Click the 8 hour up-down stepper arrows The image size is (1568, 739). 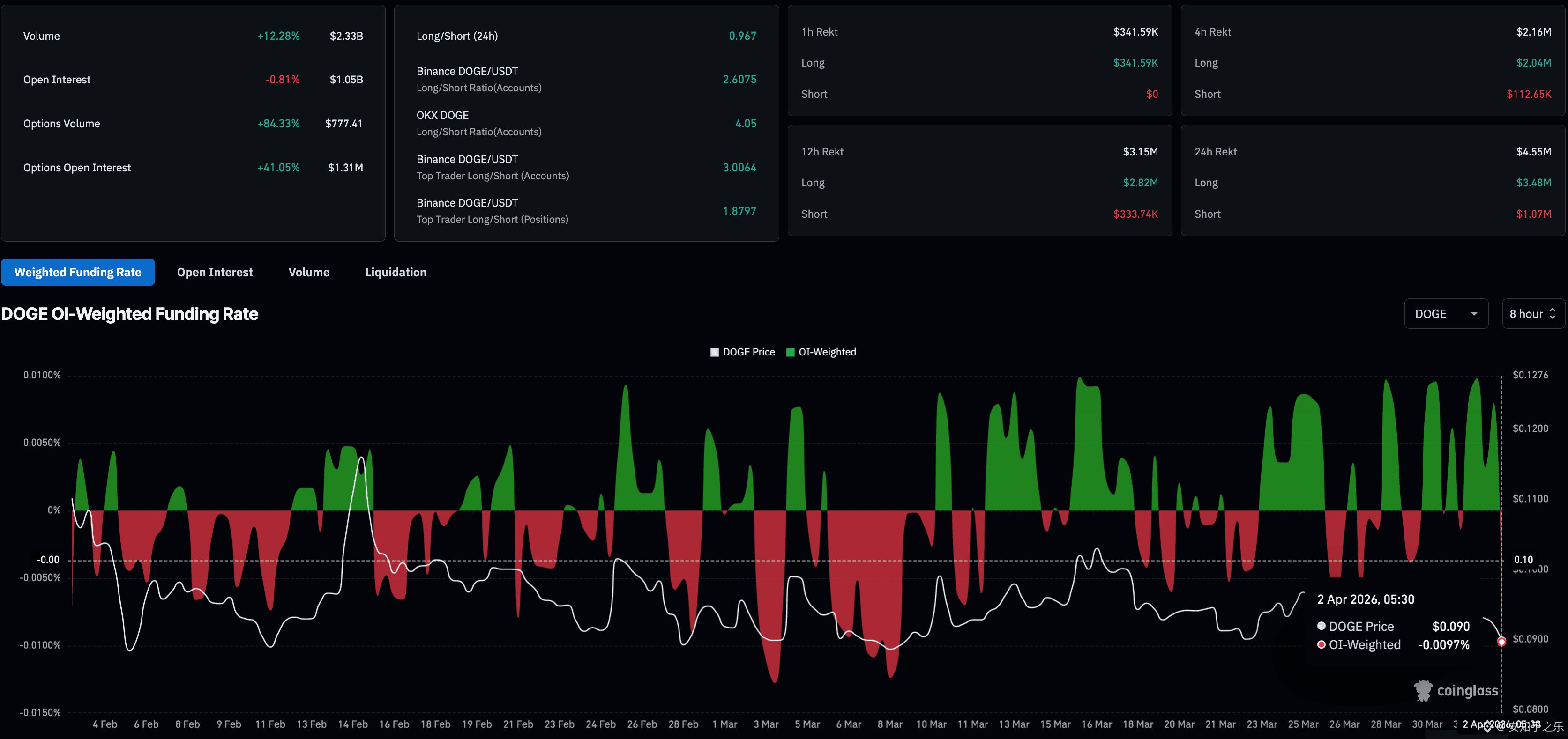[x=1553, y=314]
